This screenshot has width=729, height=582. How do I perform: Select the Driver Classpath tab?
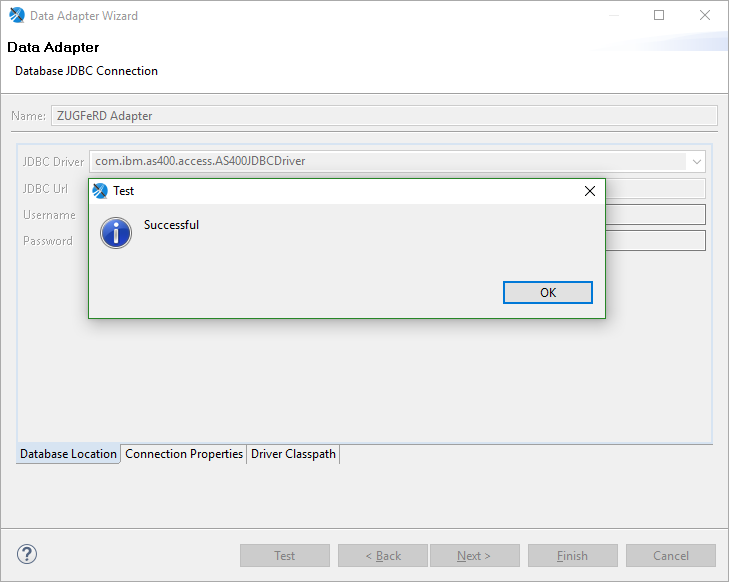click(x=293, y=454)
